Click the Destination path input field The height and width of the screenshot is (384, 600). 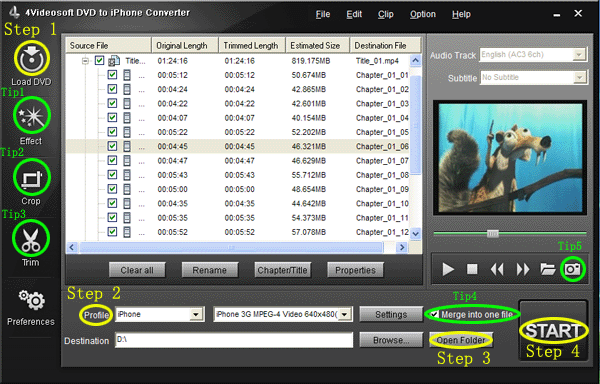(234, 340)
